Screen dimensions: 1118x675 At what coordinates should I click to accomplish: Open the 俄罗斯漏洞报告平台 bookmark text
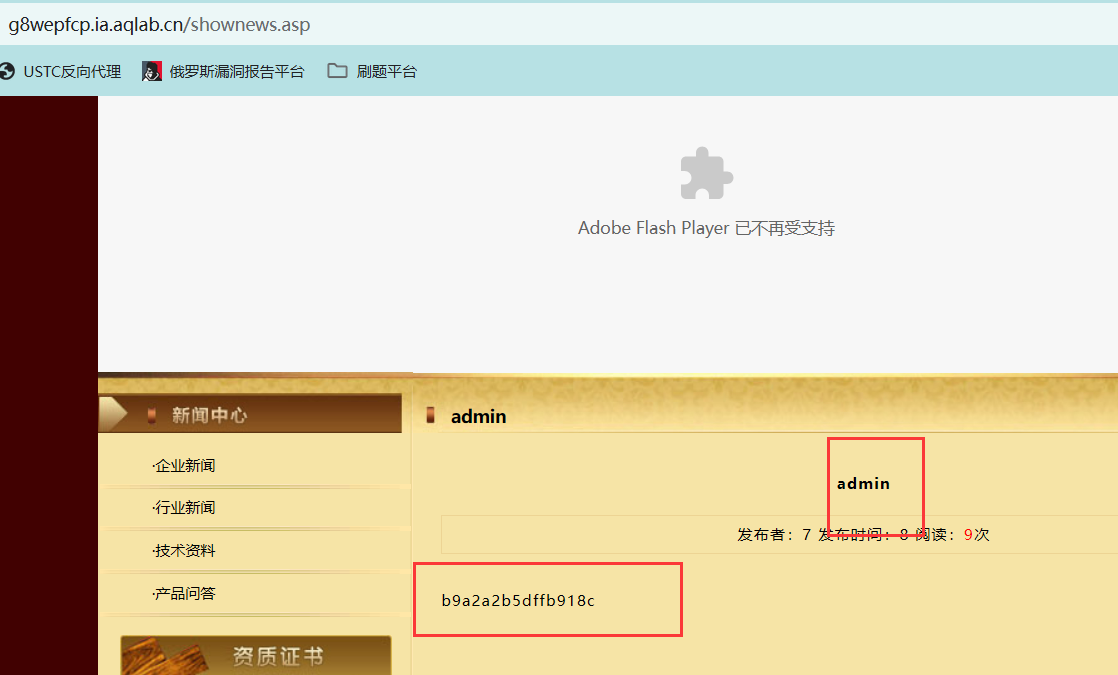236,71
